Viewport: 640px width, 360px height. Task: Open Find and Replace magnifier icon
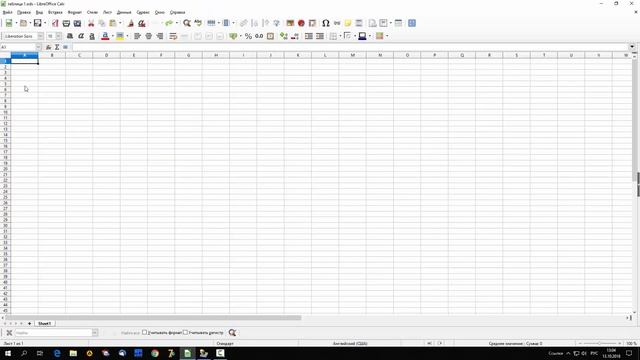(187, 23)
